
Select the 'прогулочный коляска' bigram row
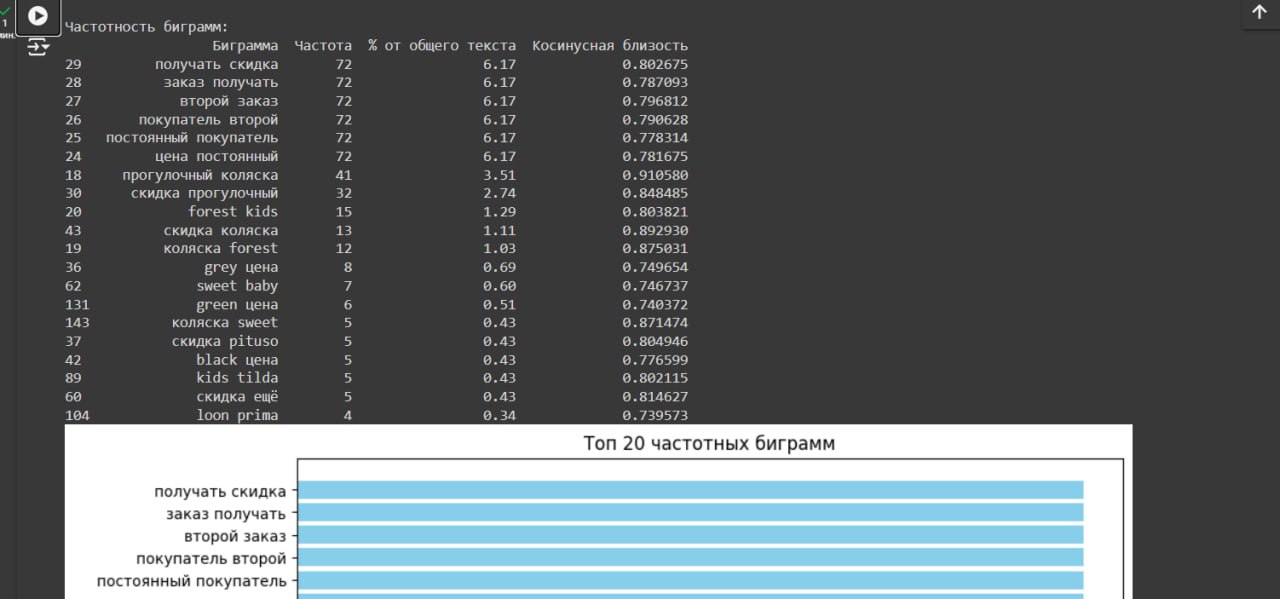[200, 175]
